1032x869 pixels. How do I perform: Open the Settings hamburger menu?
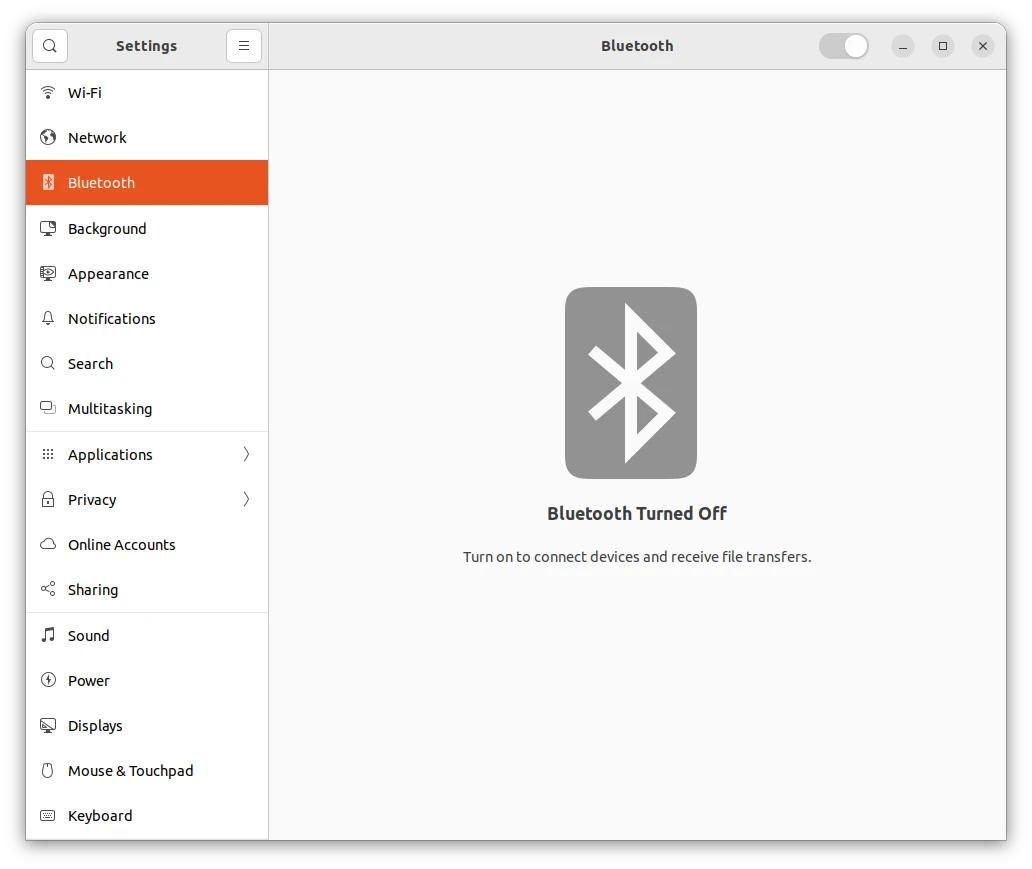click(244, 46)
